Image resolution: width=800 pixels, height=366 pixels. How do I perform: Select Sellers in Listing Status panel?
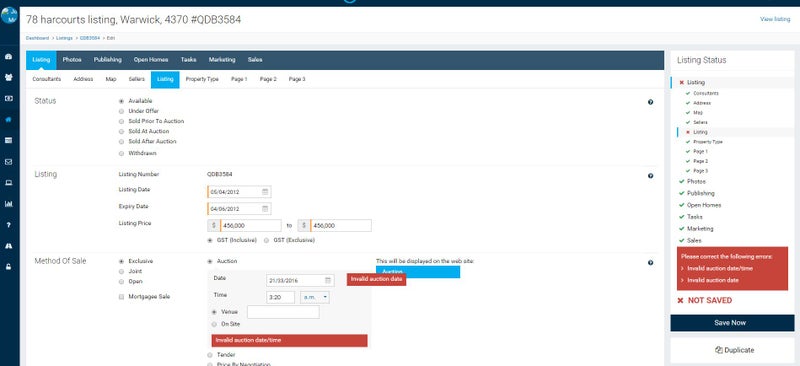[700, 123]
